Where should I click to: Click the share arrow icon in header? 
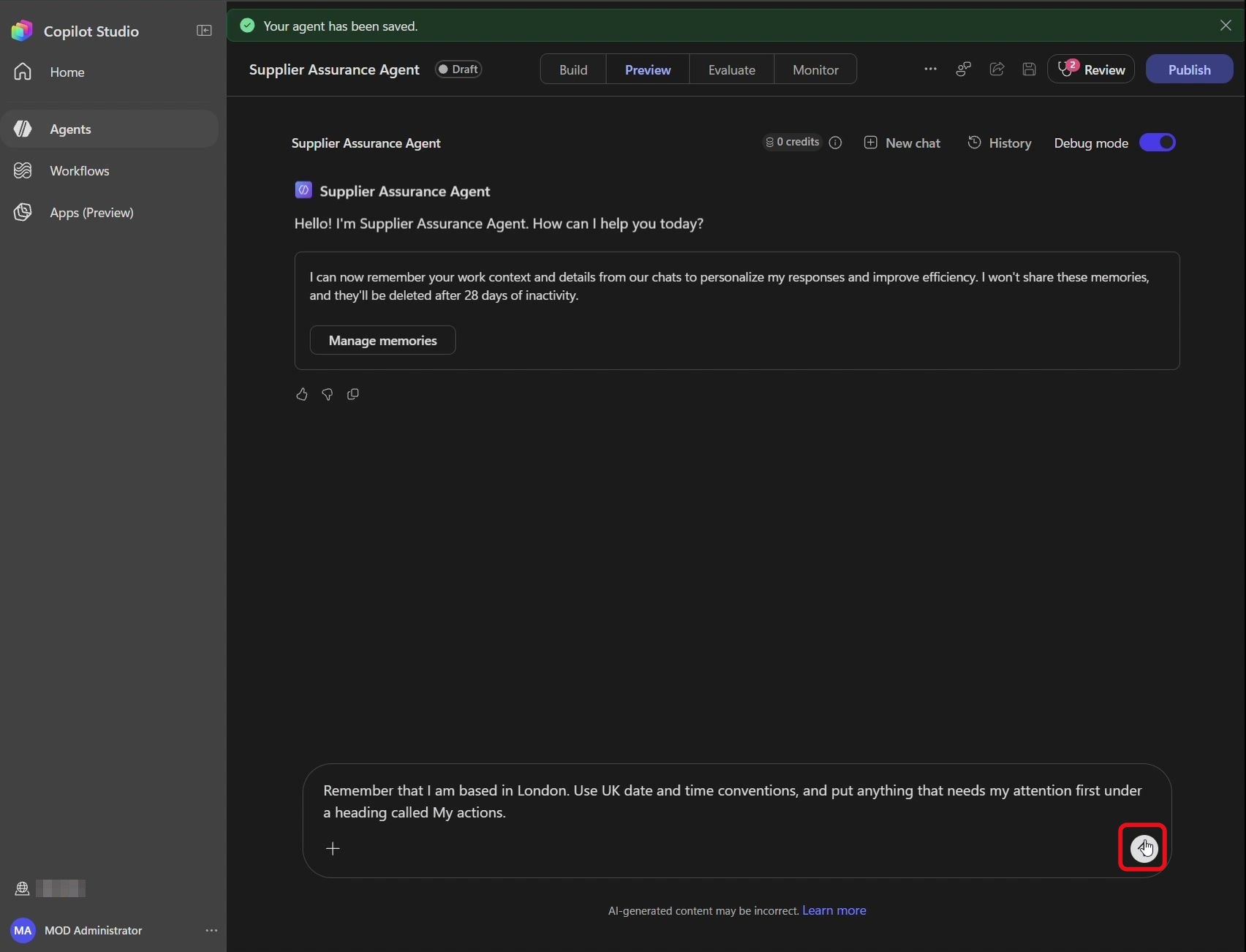pyautogui.click(x=997, y=69)
